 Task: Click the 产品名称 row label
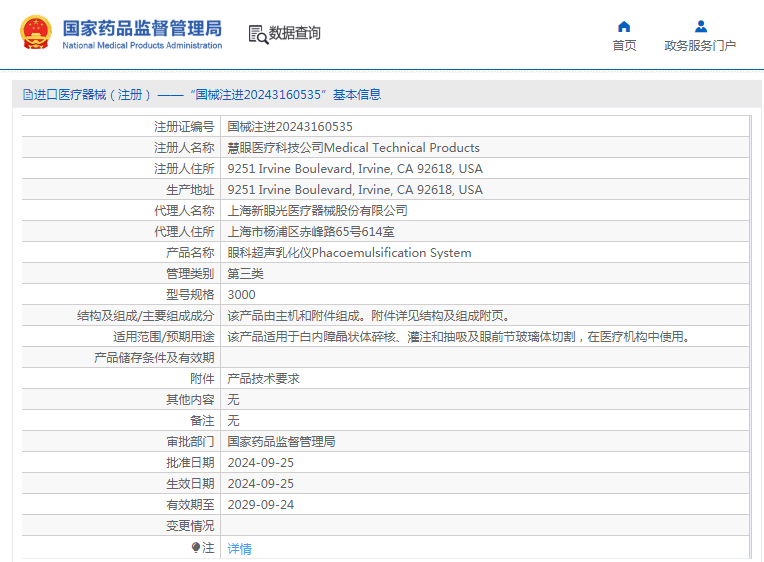click(x=190, y=252)
